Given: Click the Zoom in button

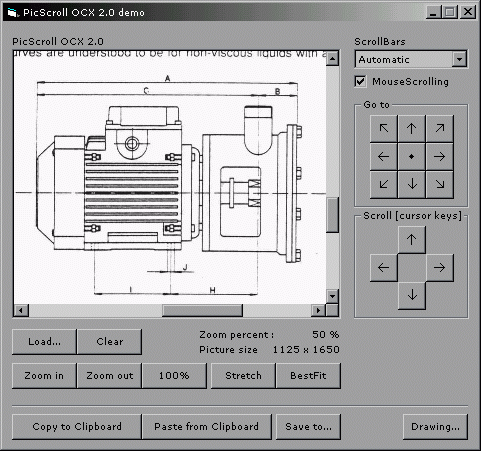Looking at the screenshot, I should point(44,376).
